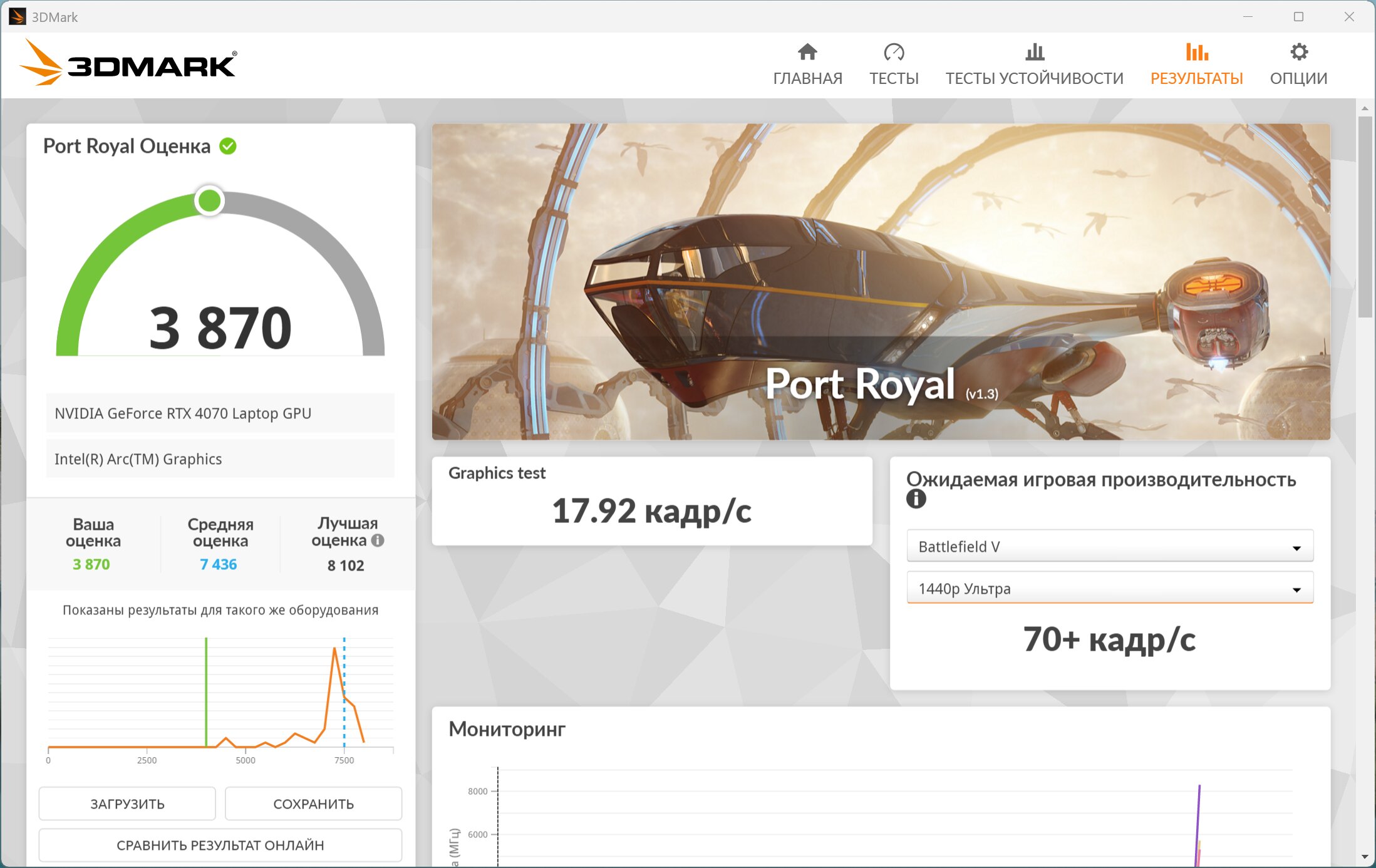Click the СОХРАНИТЬ button
This screenshot has width=1376, height=868.
(x=313, y=803)
